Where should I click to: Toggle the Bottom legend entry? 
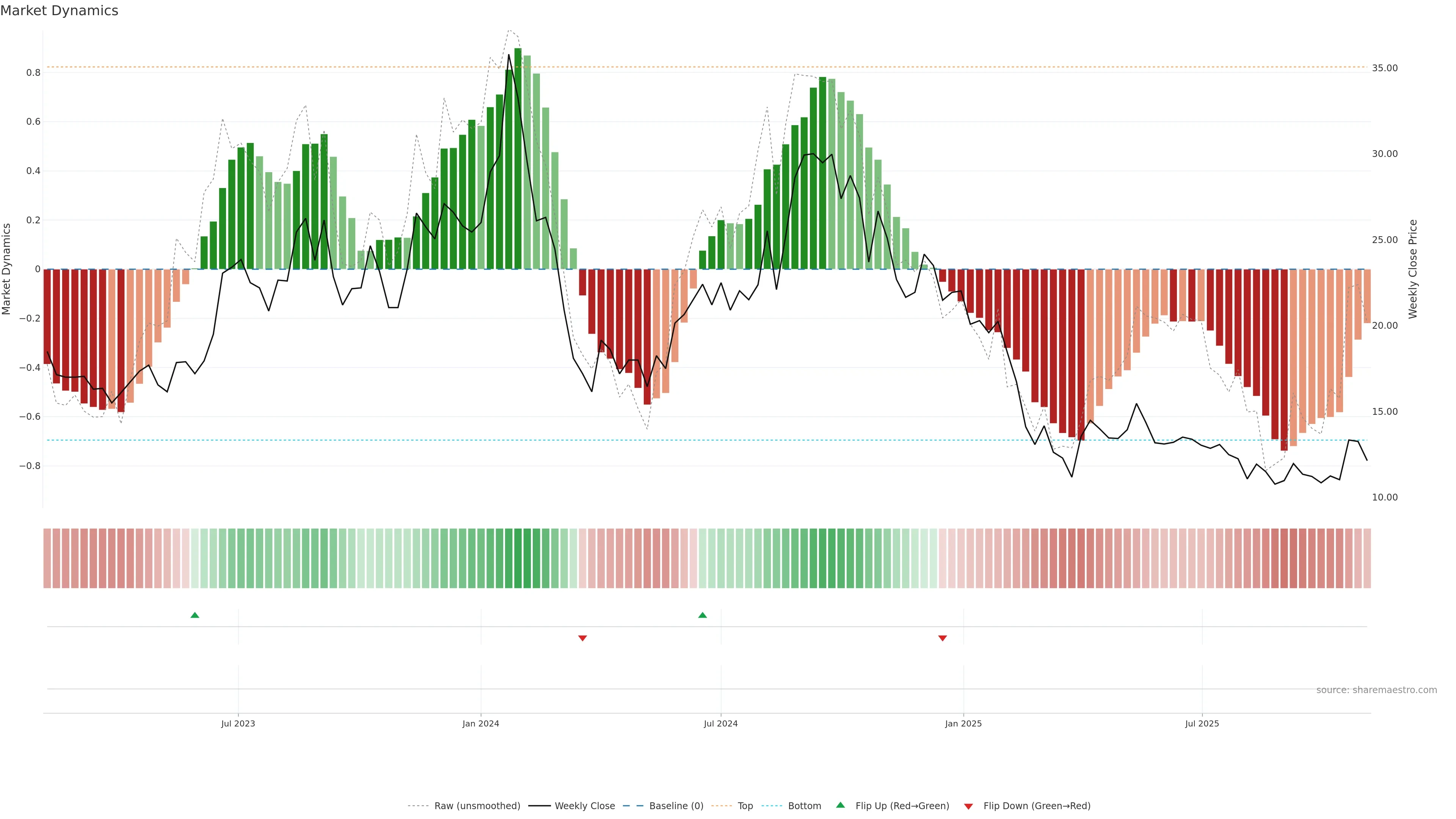coord(804,806)
